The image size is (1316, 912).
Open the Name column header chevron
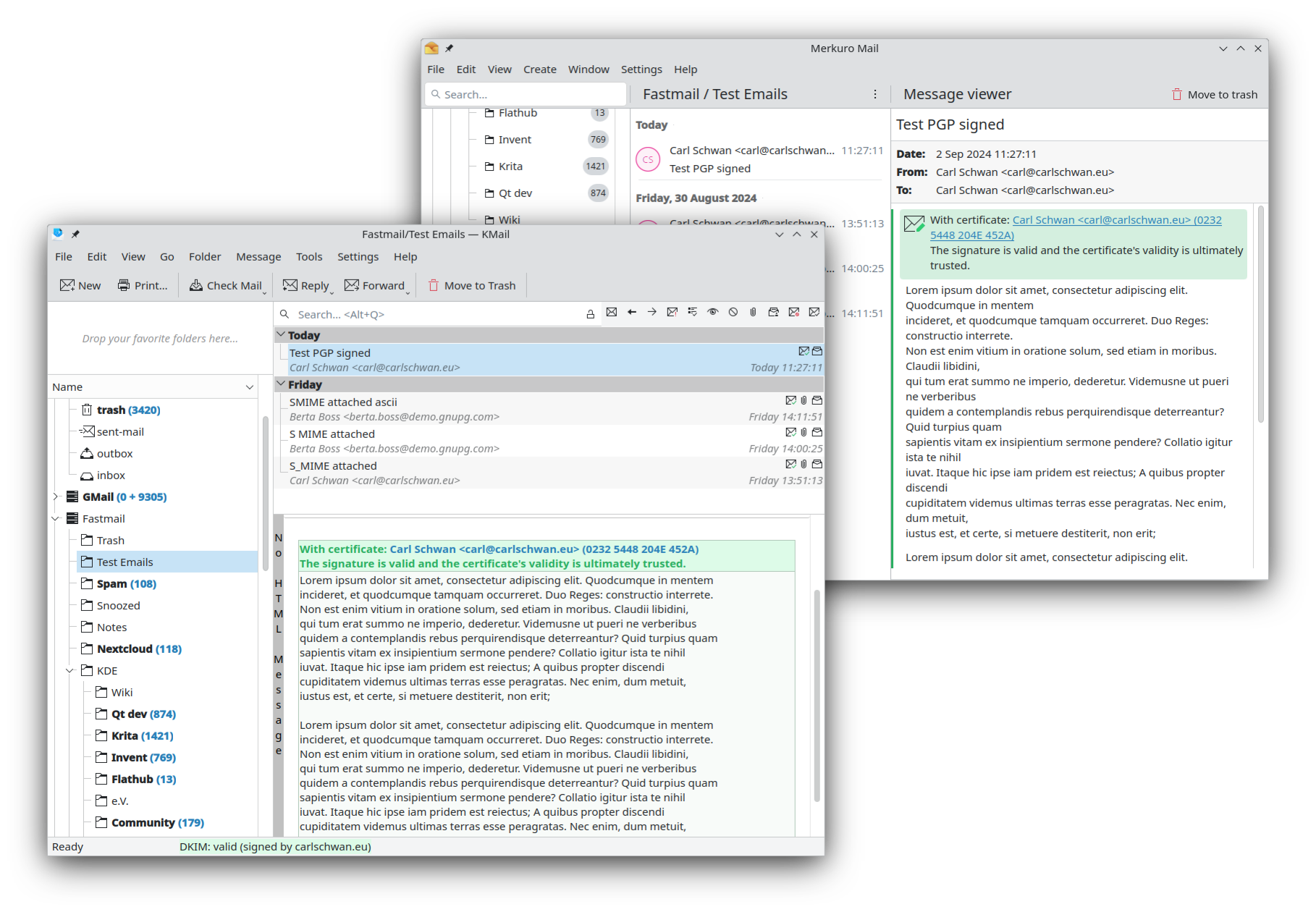(250, 387)
